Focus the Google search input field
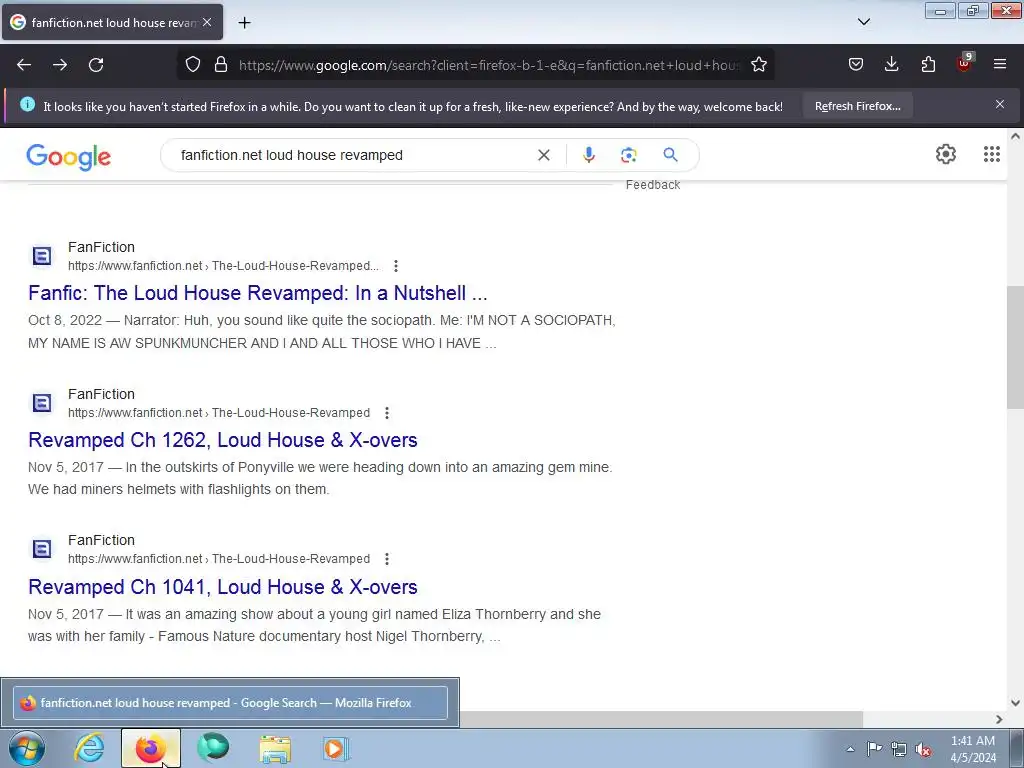Viewport: 1024px width, 768px height. tap(353, 155)
